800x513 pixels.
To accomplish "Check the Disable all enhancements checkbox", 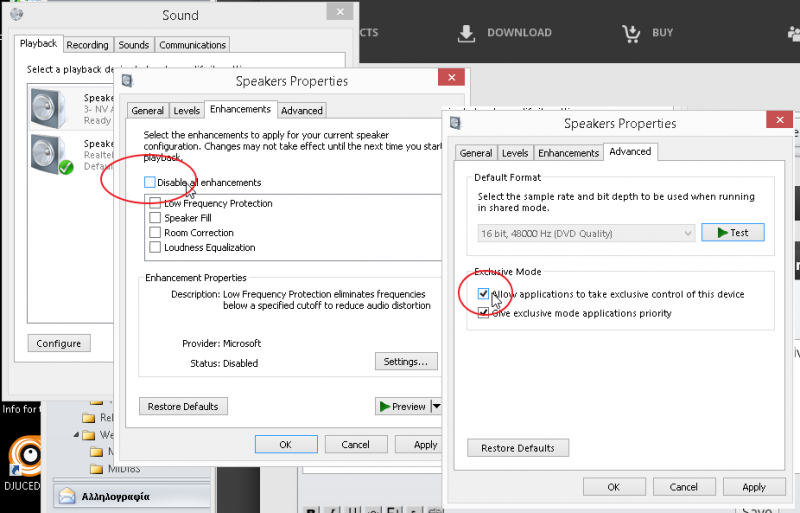I will (x=149, y=182).
